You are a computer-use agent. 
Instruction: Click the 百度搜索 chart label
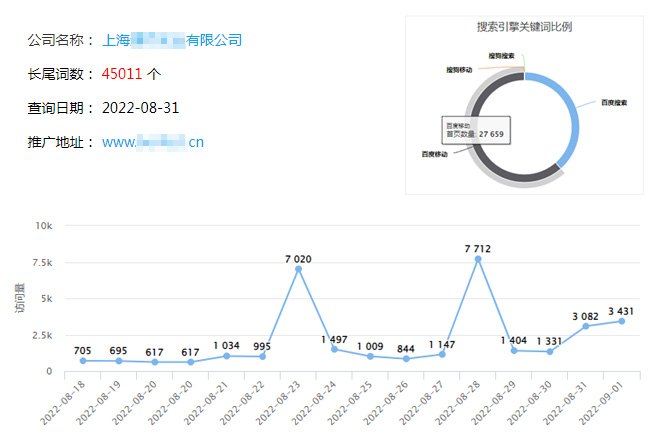(x=614, y=102)
